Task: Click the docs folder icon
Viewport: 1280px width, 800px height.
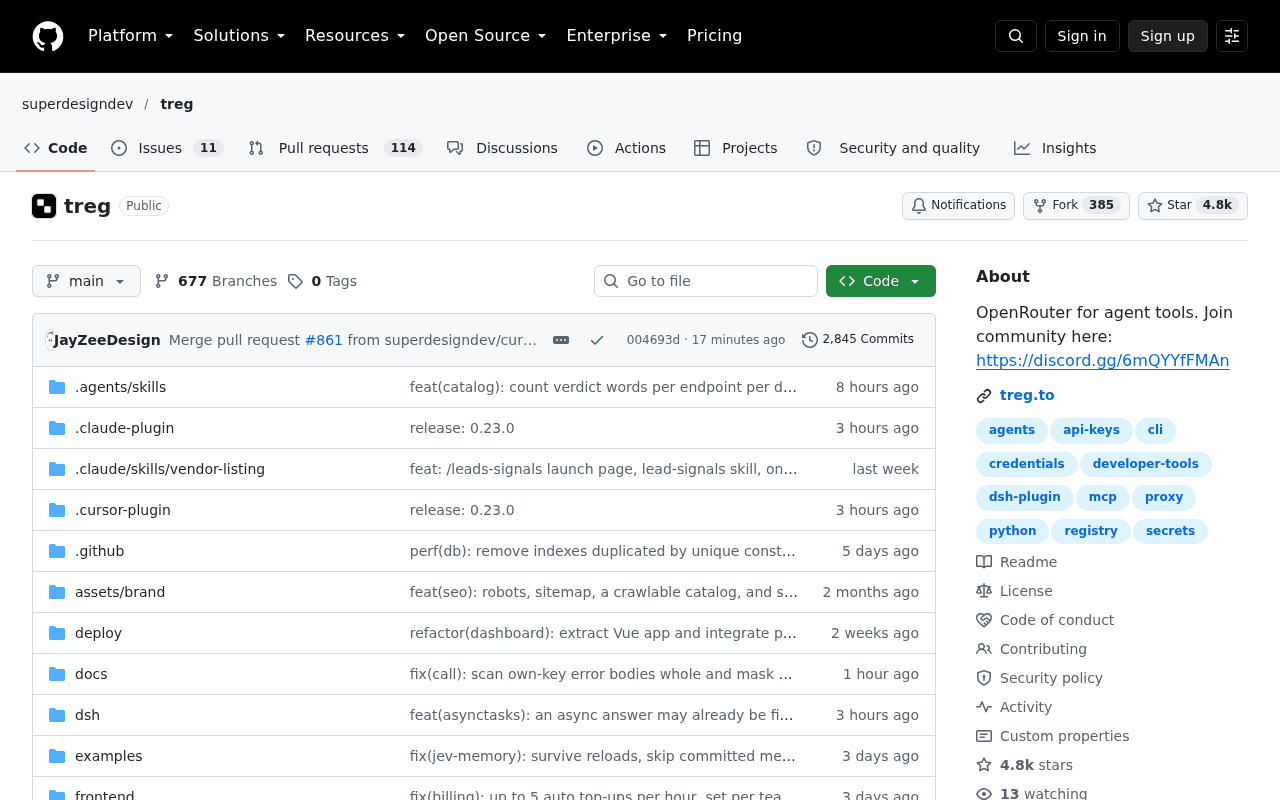Action: pos(57,674)
